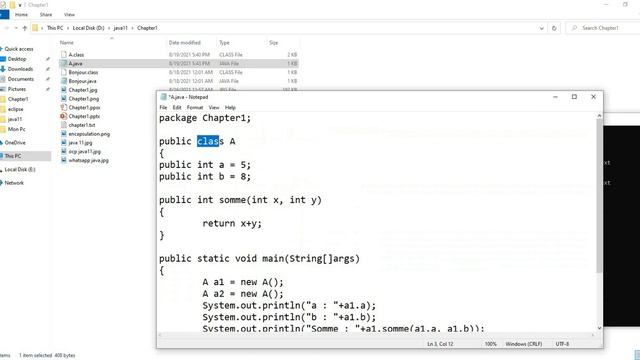Click UTF-8 encoding in Notepad status bar
Image resolution: width=640 pixels, height=360 pixels.
click(x=562, y=344)
